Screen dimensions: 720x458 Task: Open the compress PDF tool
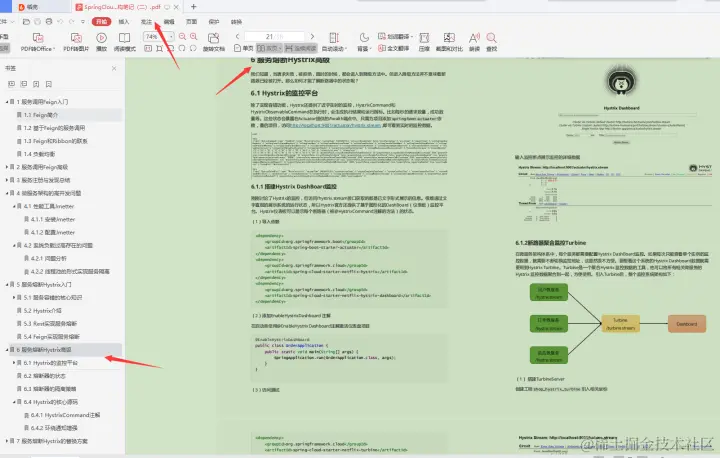click(x=424, y=42)
